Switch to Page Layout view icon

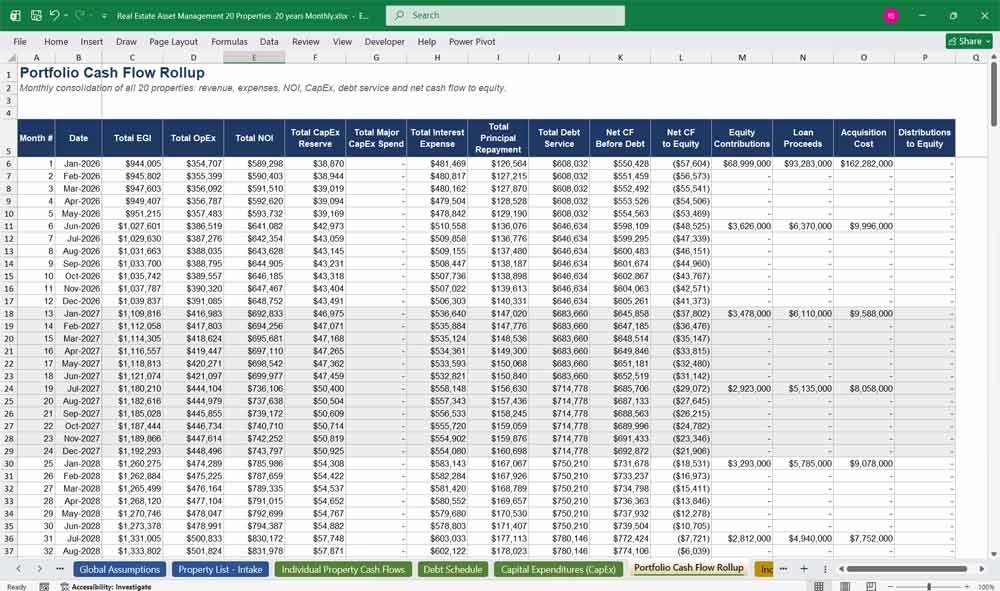(845, 586)
